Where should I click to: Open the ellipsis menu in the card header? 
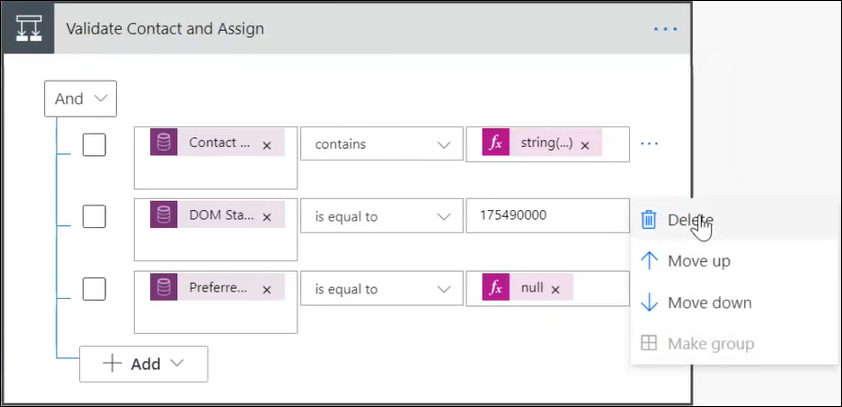pos(665,29)
